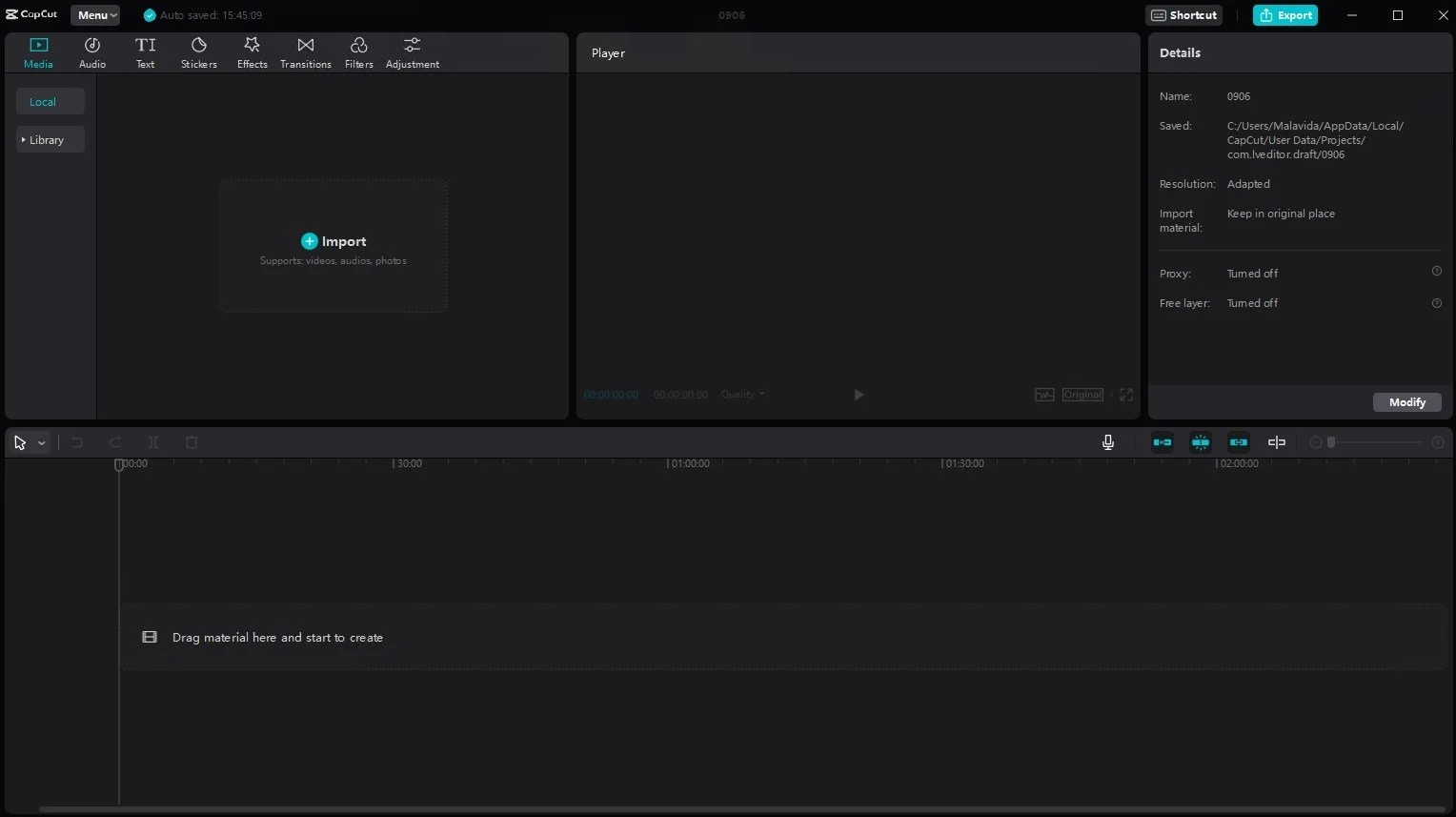This screenshot has height=817, width=1456.
Task: Click the Free layer help icon
Action: pyautogui.click(x=1437, y=303)
